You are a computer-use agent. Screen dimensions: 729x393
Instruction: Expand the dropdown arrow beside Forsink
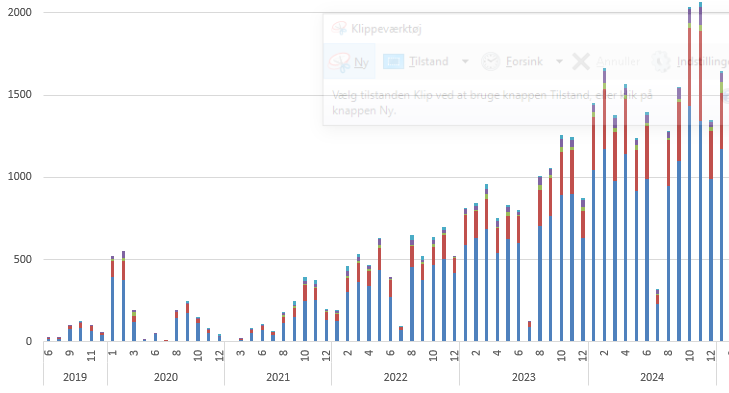[559, 61]
